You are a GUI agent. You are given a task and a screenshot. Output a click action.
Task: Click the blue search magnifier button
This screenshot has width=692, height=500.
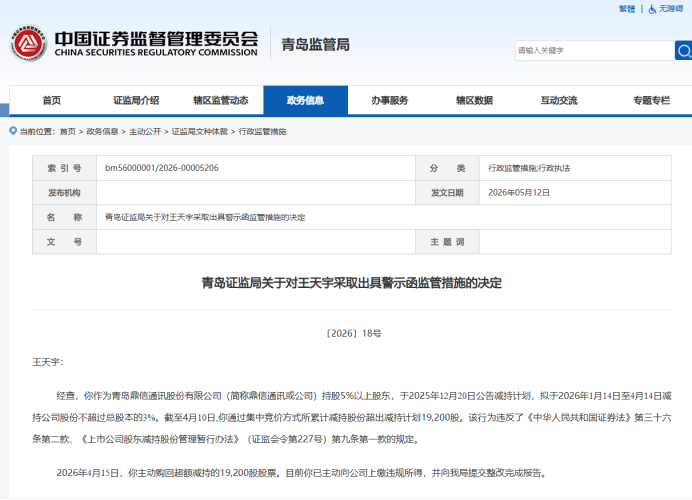click(x=684, y=50)
